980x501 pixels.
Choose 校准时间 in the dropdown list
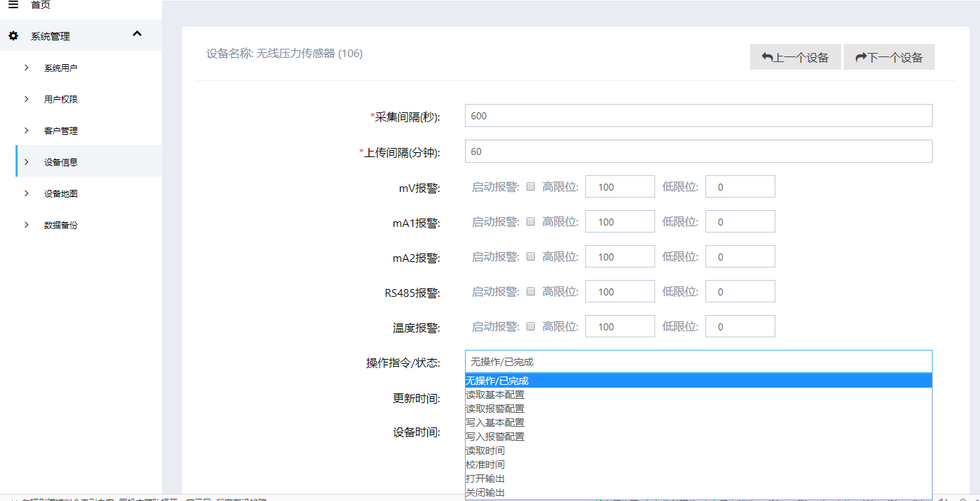(x=485, y=464)
